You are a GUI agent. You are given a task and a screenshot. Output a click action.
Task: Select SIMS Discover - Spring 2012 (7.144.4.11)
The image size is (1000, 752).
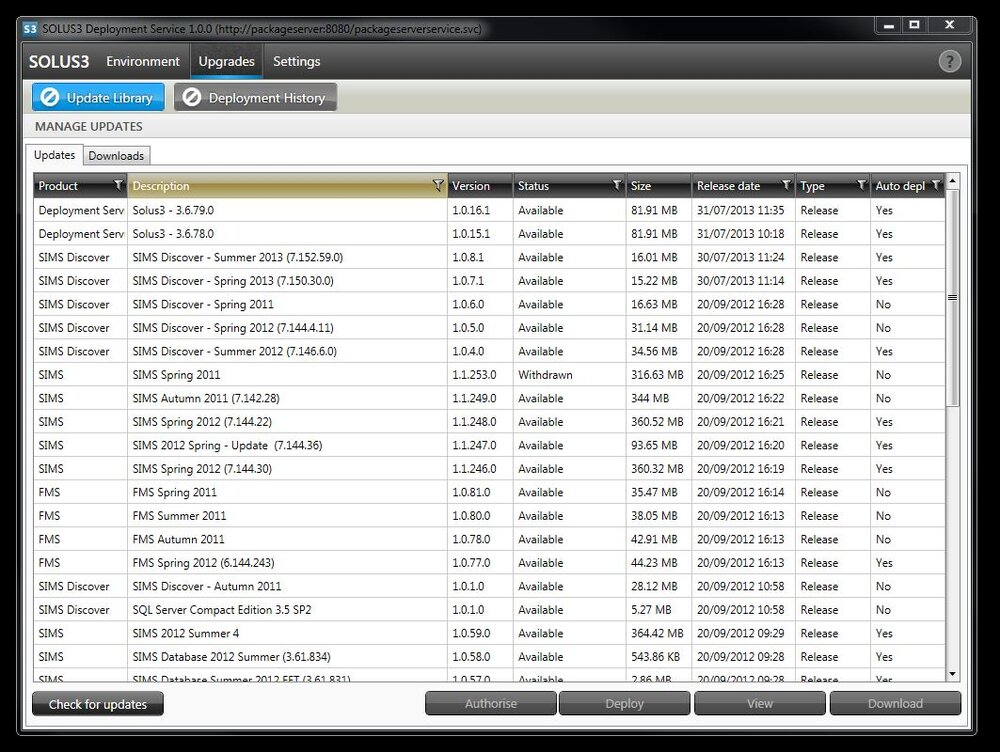489,328
